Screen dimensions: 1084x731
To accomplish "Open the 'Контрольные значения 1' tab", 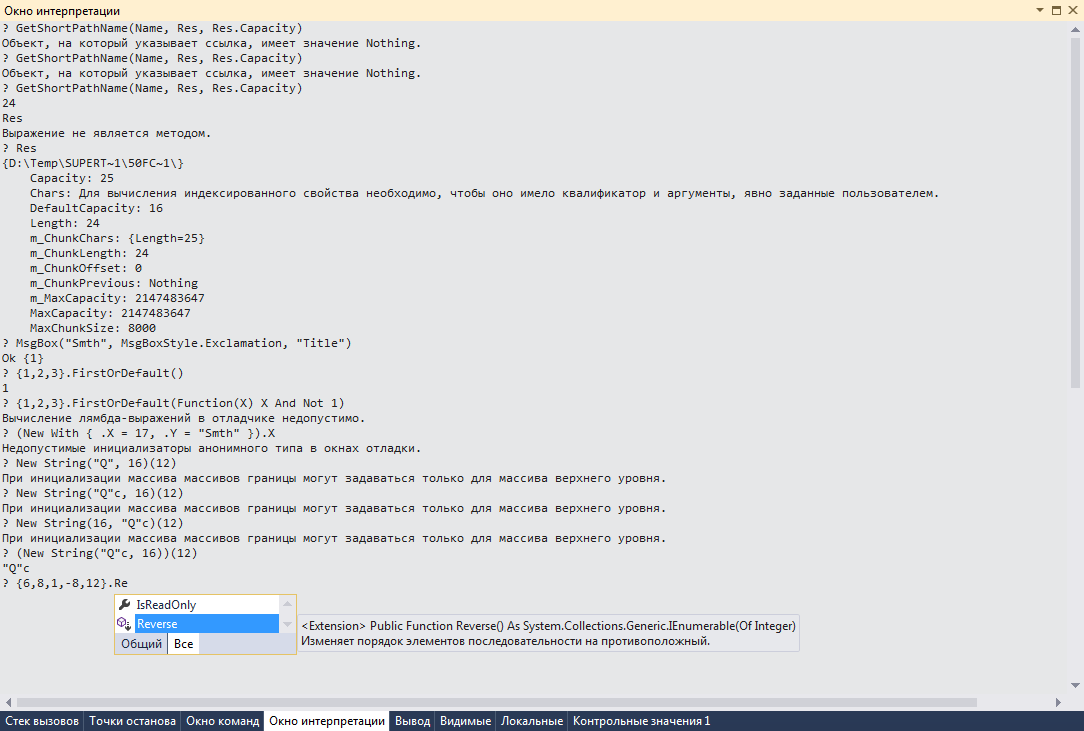I will 642,721.
